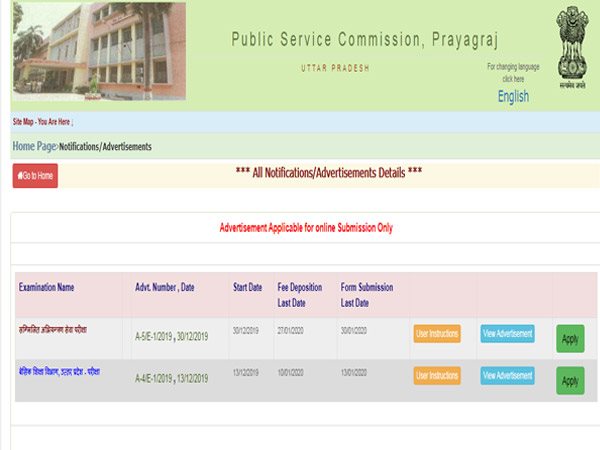This screenshot has height=450, width=600.
Task: Click the Examination Name column header
Action: [x=46, y=287]
